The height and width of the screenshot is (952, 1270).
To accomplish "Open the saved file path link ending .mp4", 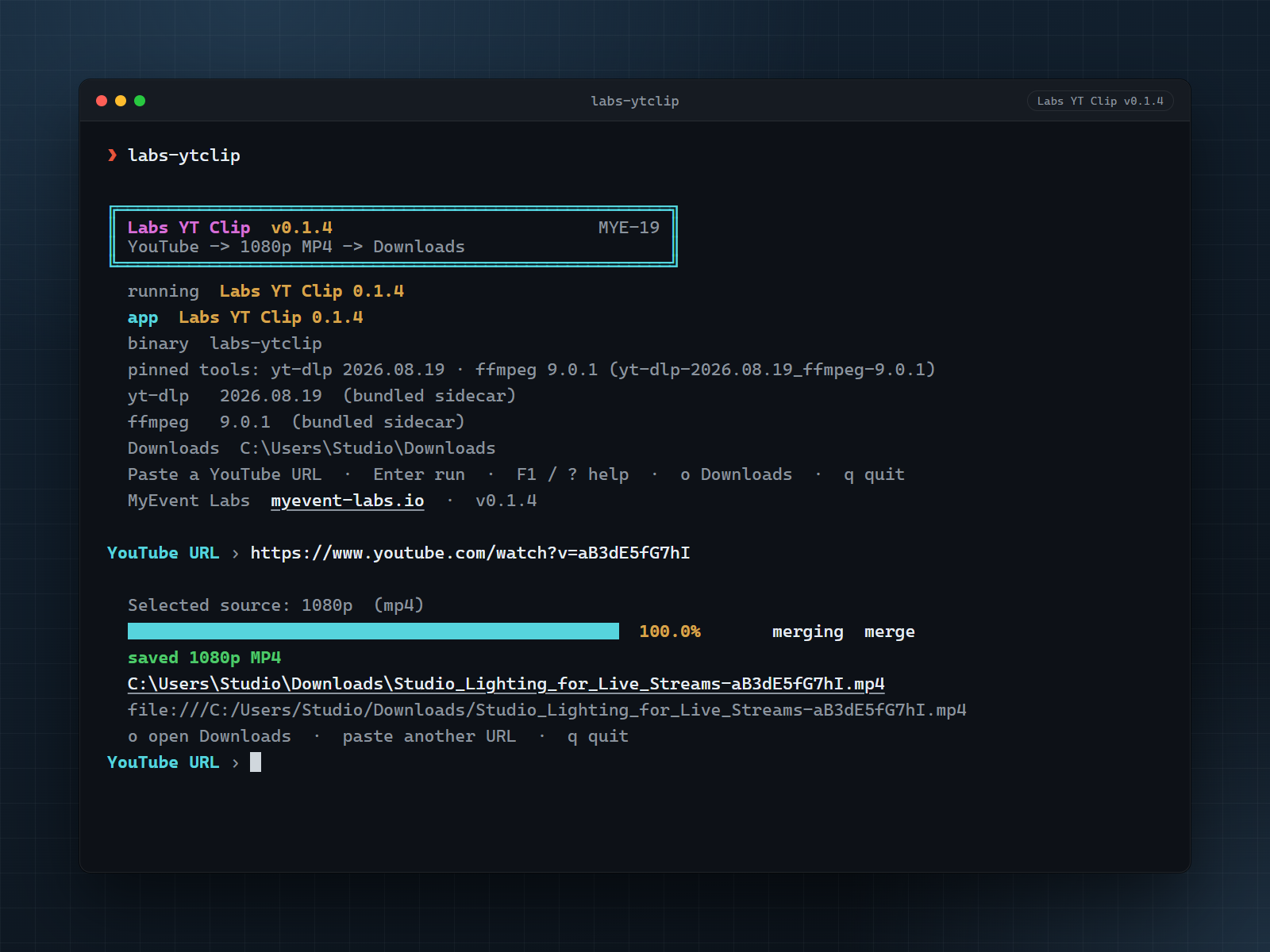I will (506, 684).
